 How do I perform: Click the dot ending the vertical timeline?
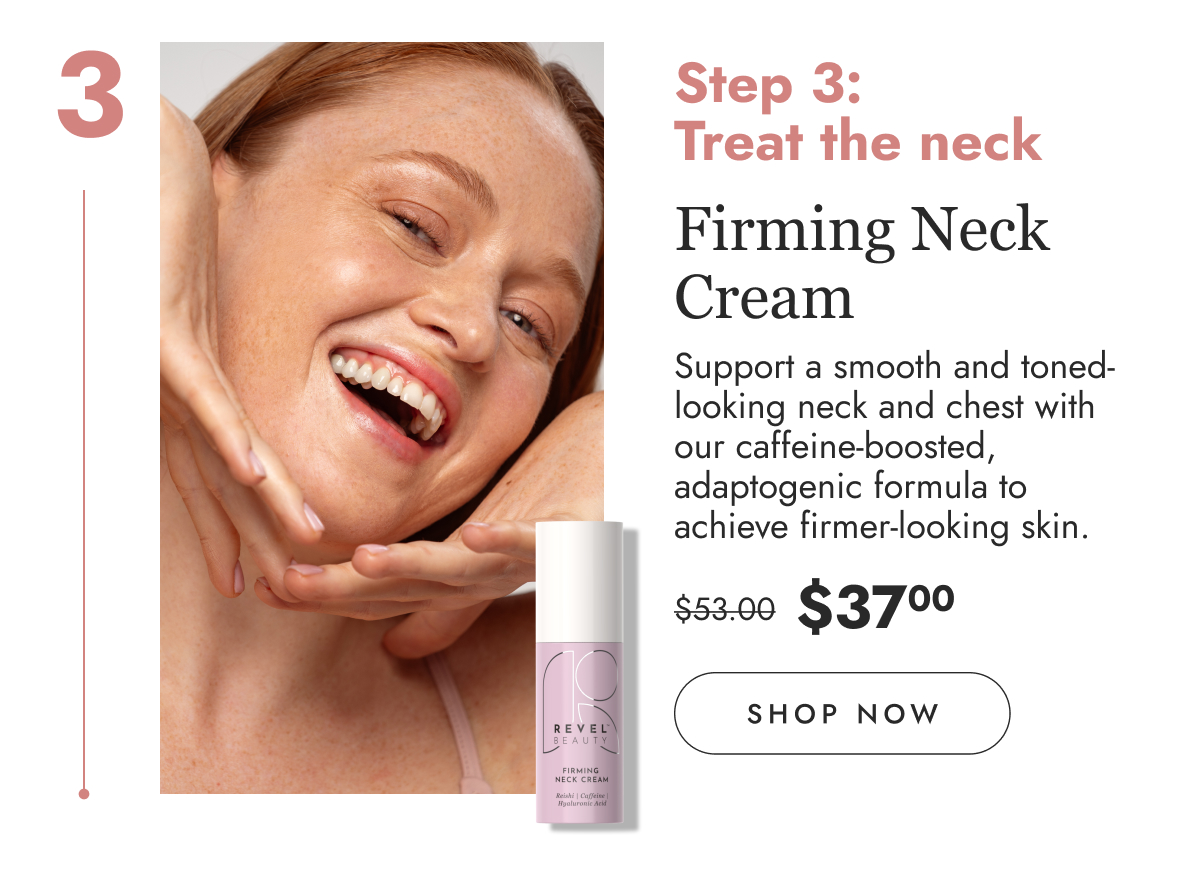(x=84, y=794)
